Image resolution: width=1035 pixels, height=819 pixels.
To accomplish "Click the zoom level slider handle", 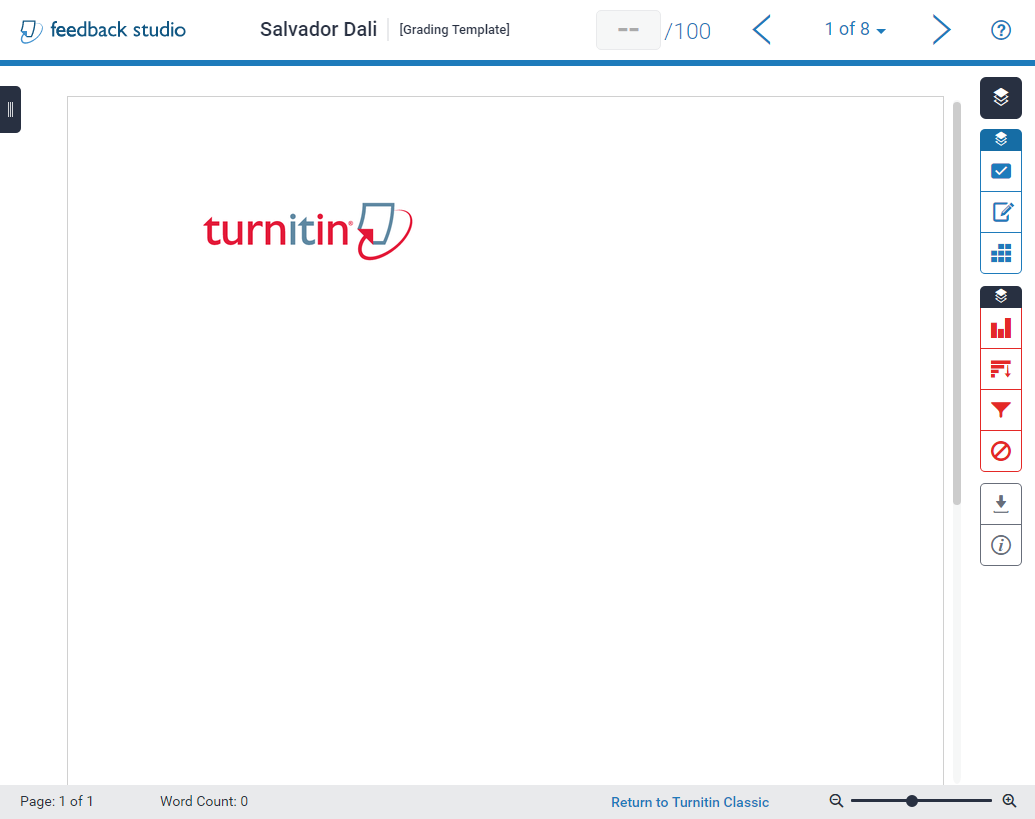I will point(912,801).
